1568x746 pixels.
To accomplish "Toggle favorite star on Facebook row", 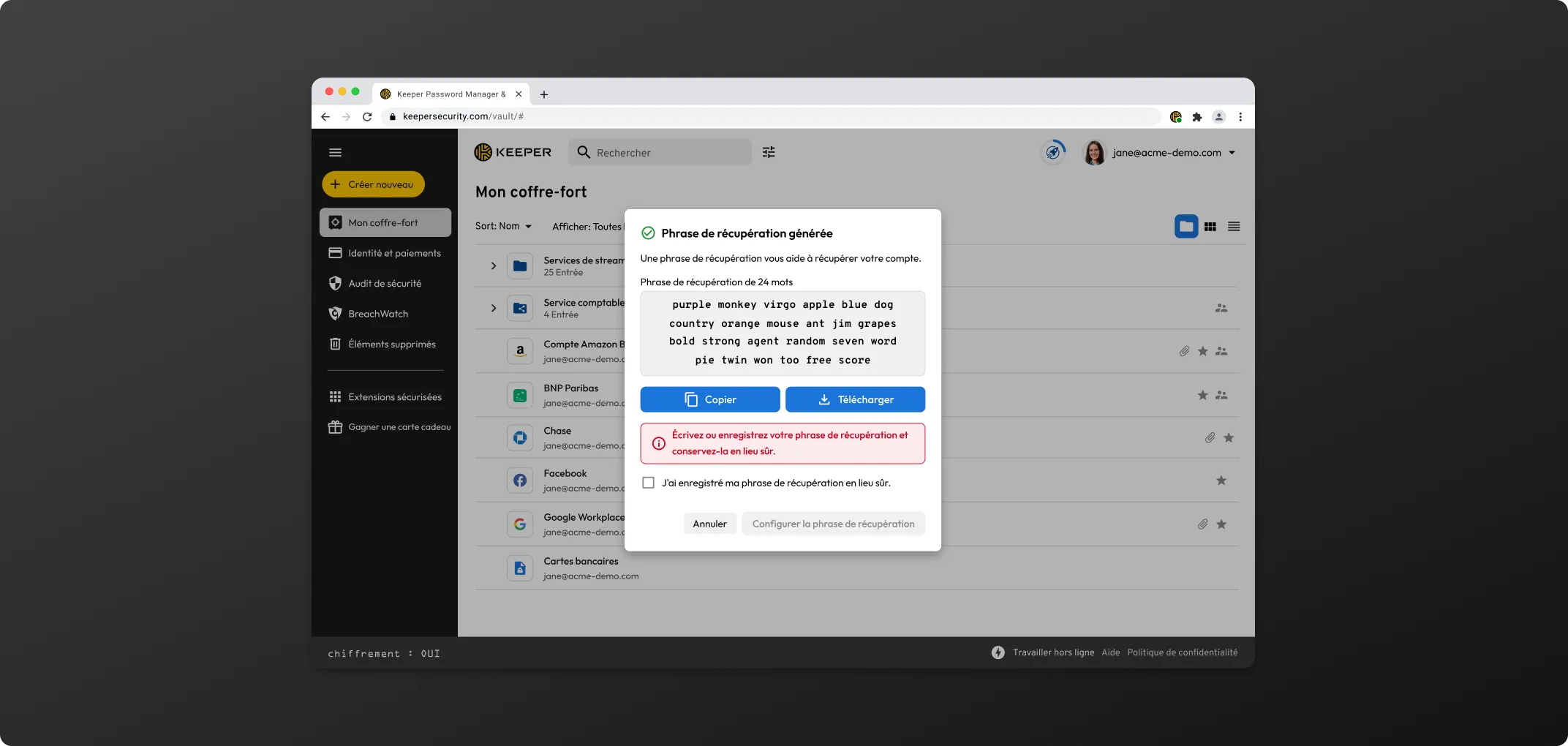I will pyautogui.click(x=1221, y=481).
